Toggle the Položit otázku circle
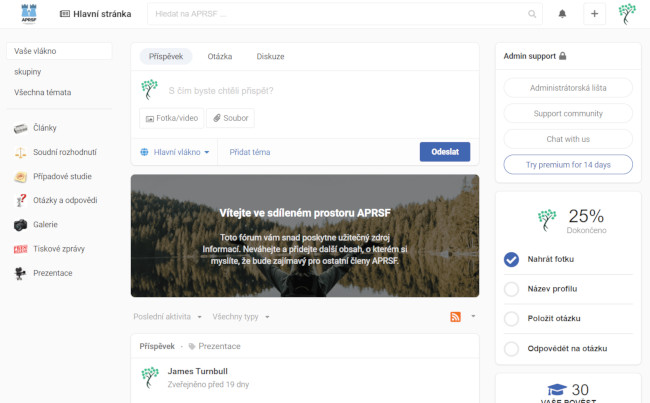The image size is (650, 403). click(511, 319)
